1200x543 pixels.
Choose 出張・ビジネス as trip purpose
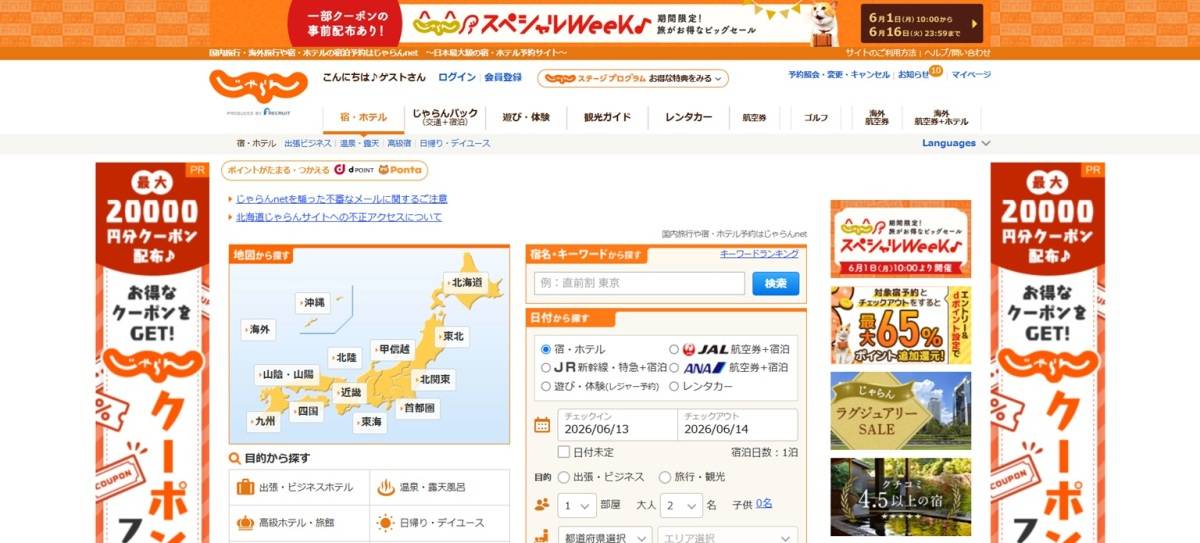click(x=564, y=477)
